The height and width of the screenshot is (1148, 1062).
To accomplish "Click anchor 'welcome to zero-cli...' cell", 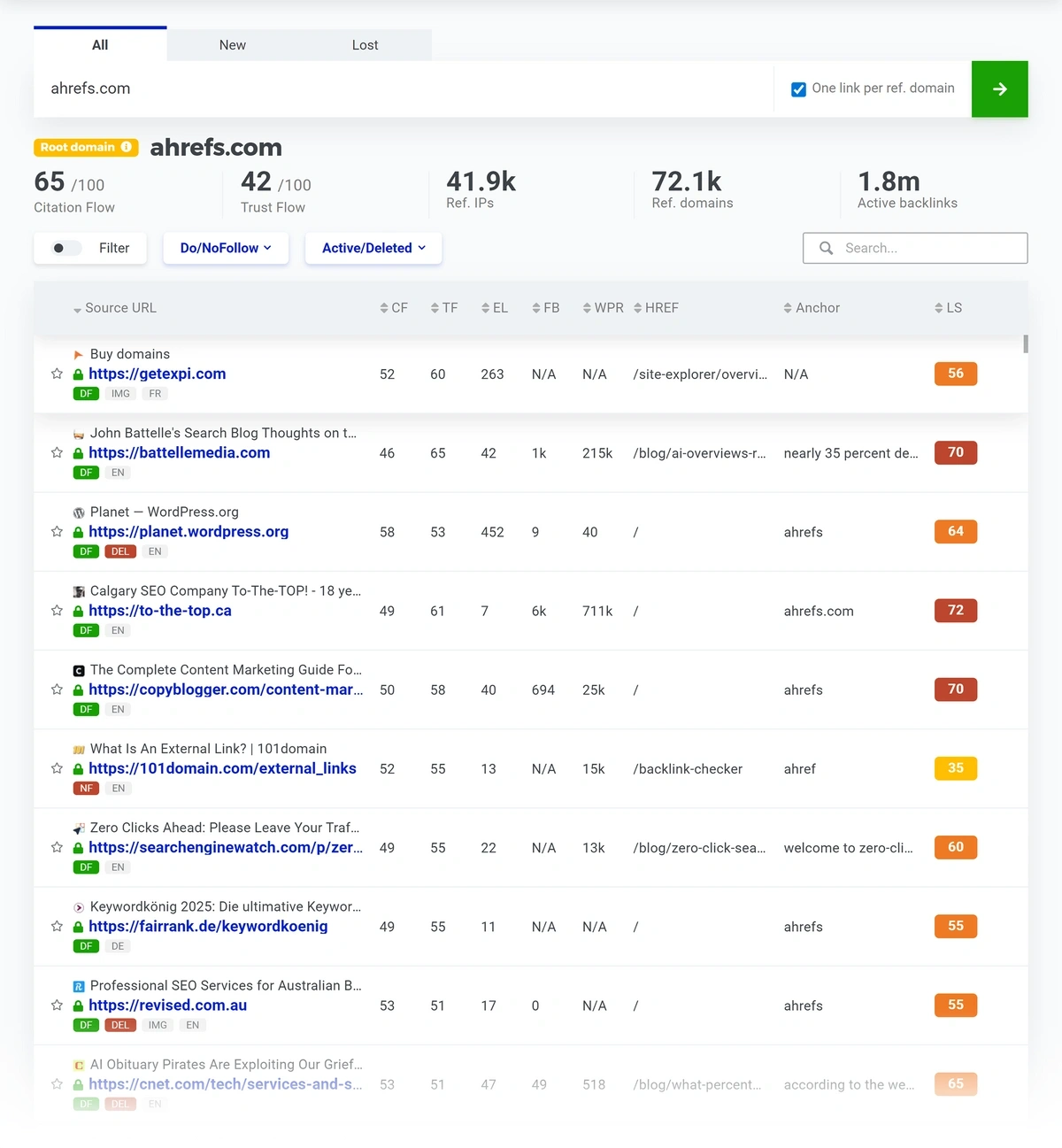I will [848, 848].
